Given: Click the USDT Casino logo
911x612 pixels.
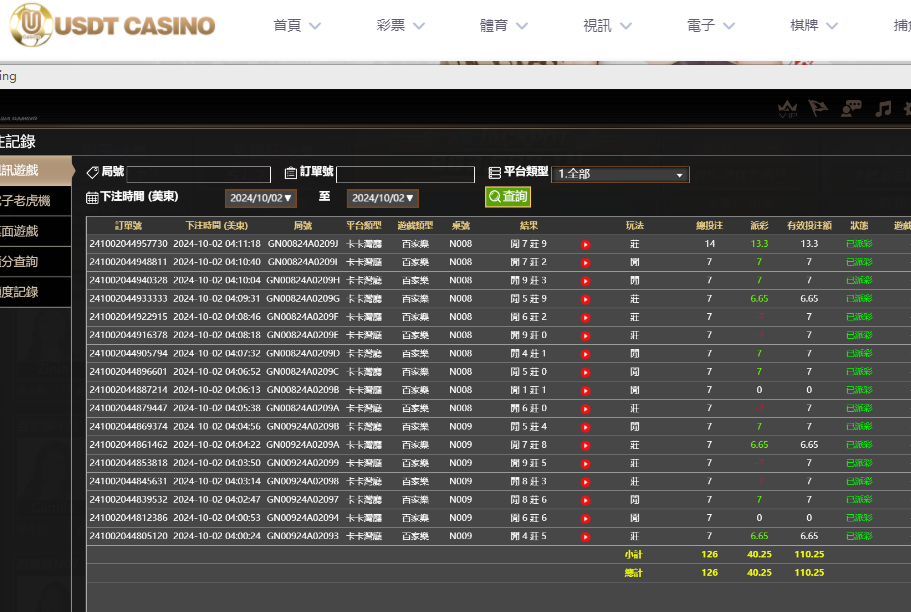Looking at the screenshot, I should pos(112,25).
